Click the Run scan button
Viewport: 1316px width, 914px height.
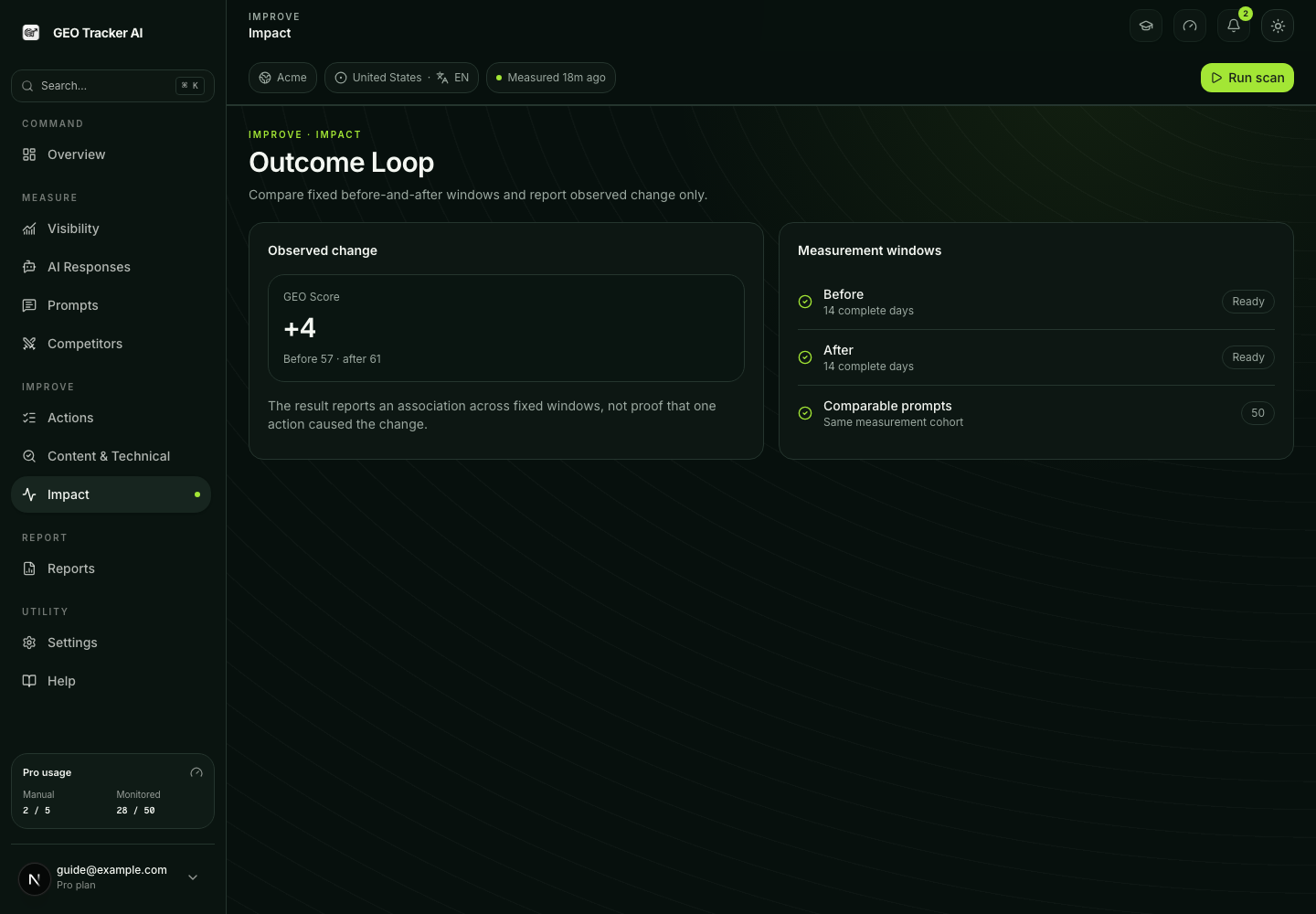1247,78
